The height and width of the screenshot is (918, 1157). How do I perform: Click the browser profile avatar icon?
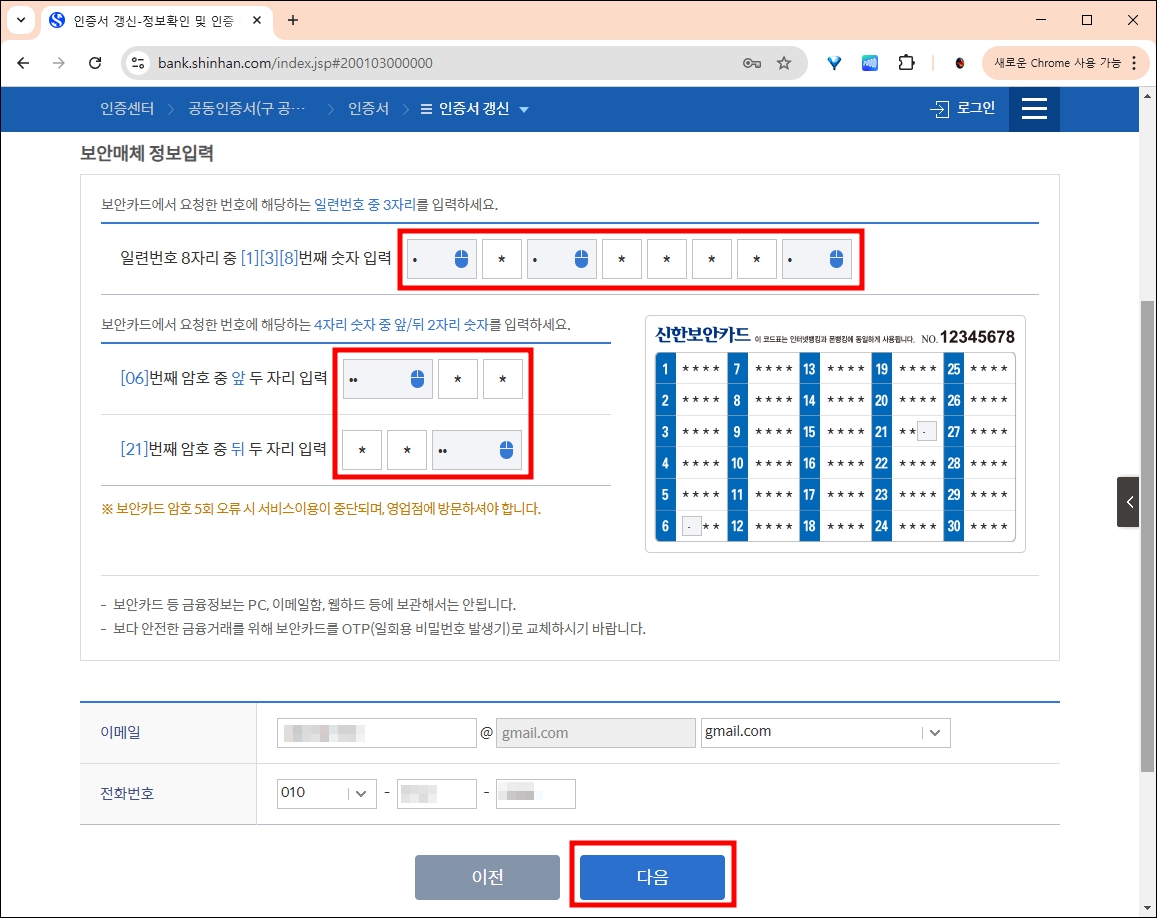958,62
